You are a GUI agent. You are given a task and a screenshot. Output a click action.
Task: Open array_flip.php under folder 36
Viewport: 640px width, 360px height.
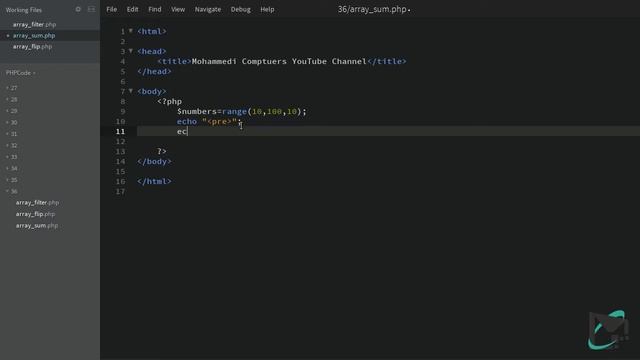point(36,214)
